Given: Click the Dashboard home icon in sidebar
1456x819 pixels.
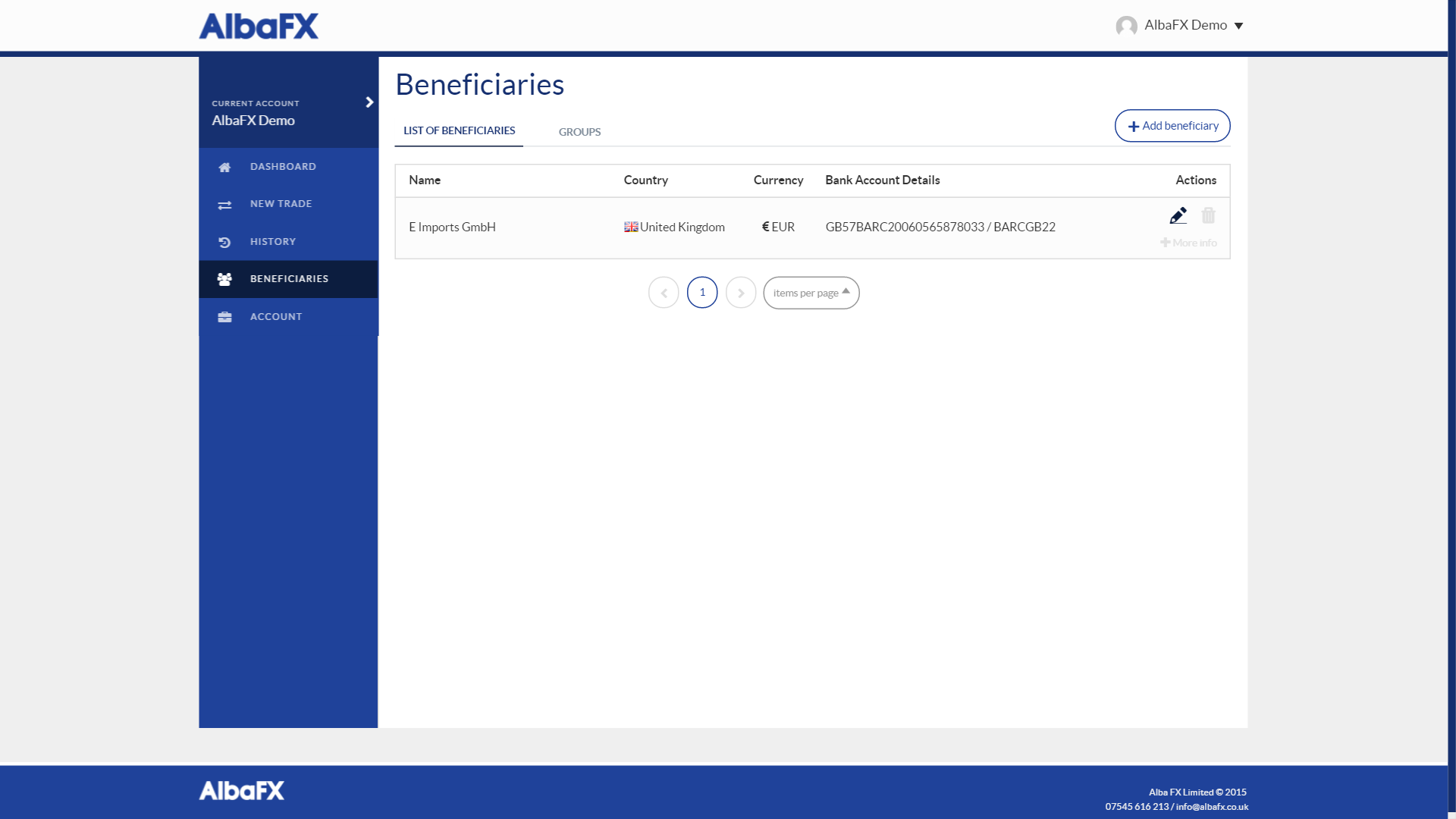Looking at the screenshot, I should coord(224,167).
